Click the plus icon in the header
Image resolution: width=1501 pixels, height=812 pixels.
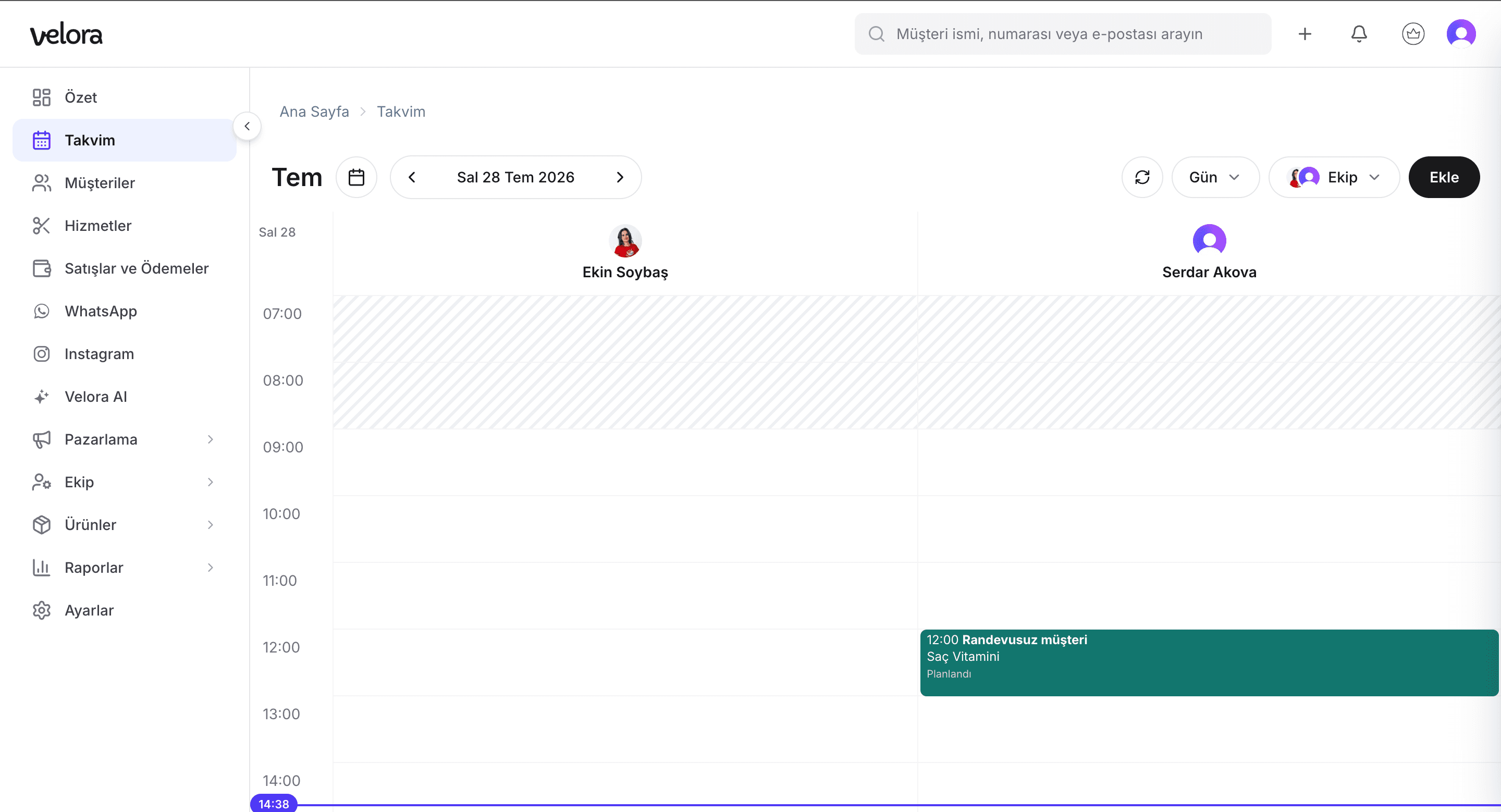click(1305, 34)
